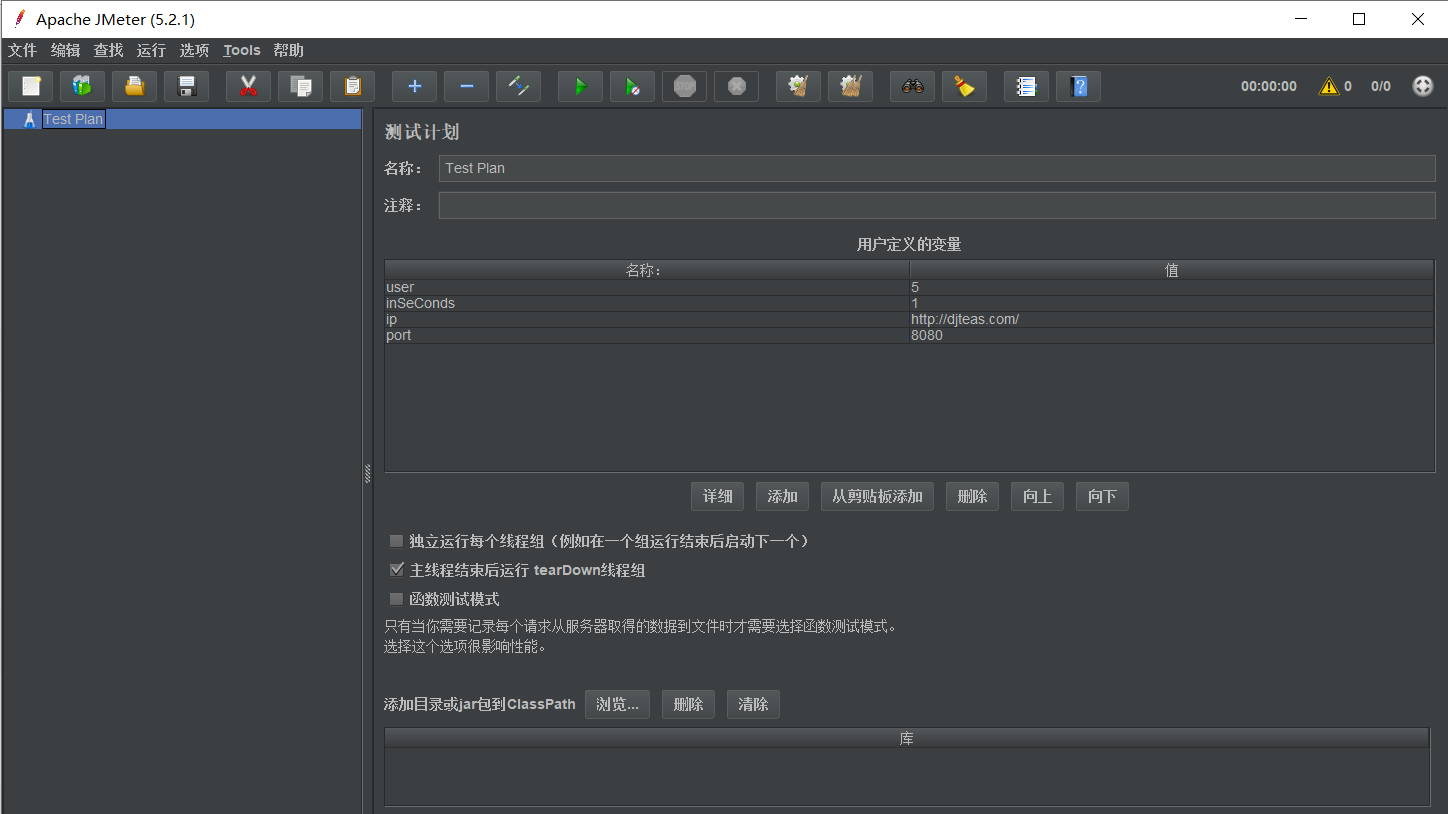The height and width of the screenshot is (814, 1448).
Task: Click the value cell containing 5
Action: pos(1172,287)
